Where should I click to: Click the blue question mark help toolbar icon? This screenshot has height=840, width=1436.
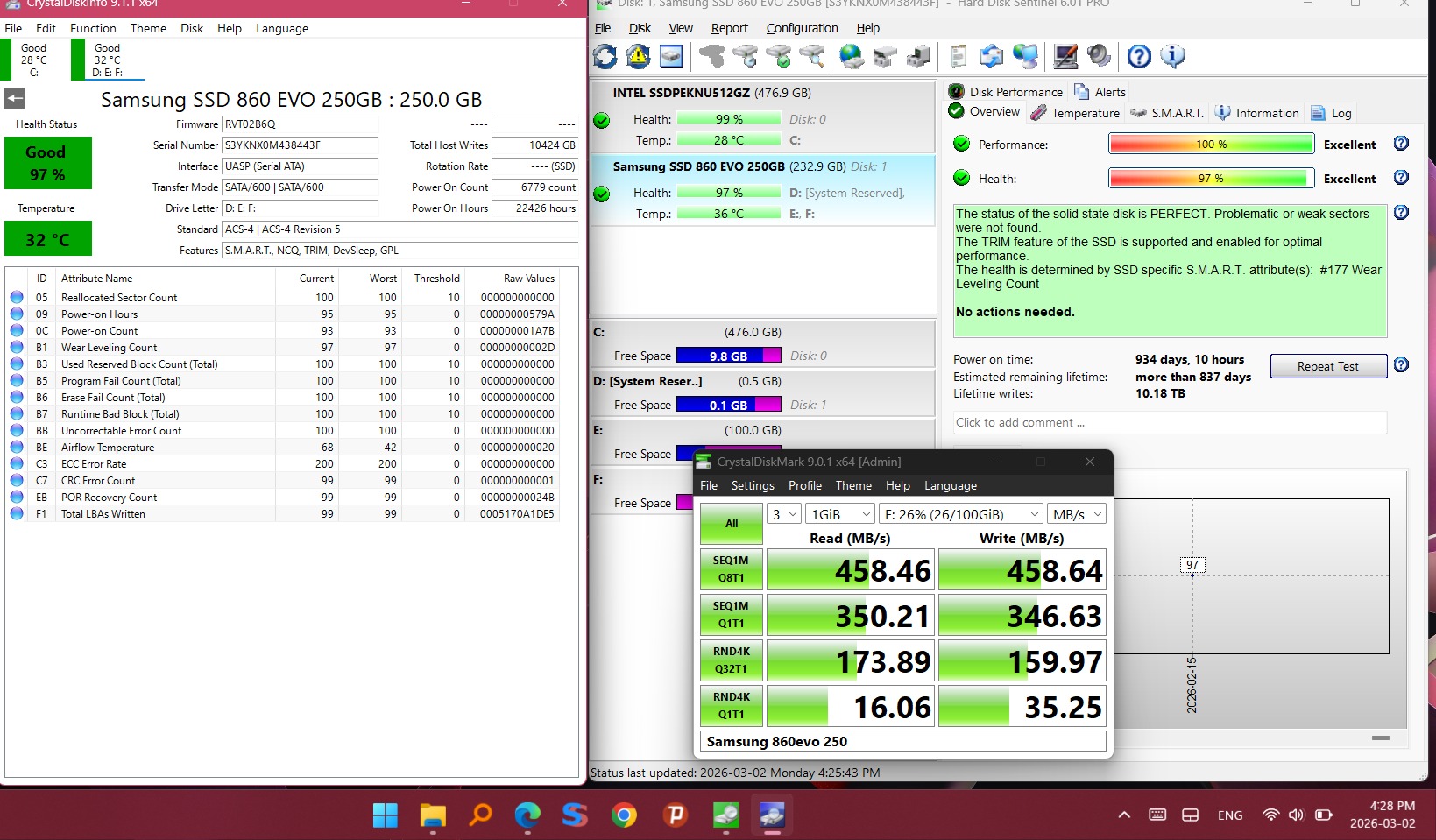click(1139, 57)
